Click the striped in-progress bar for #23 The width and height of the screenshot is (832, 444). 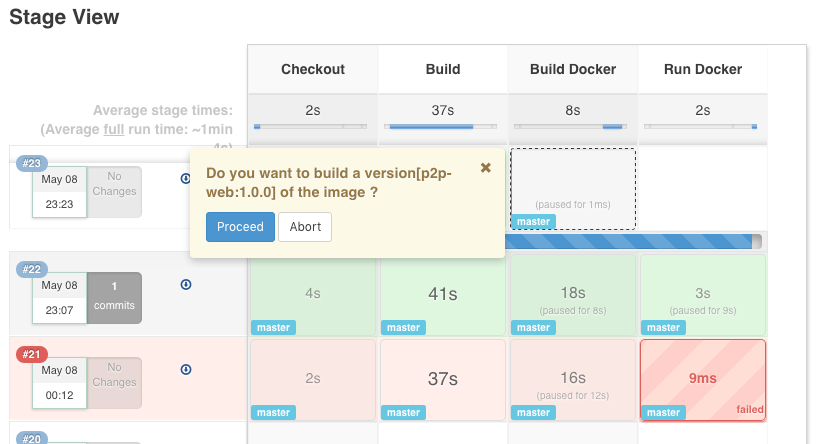(630, 241)
